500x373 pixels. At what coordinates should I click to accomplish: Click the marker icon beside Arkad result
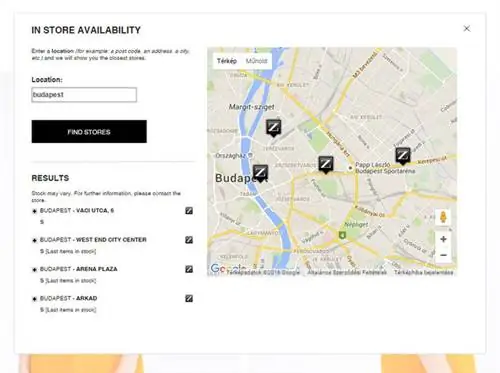[189, 298]
